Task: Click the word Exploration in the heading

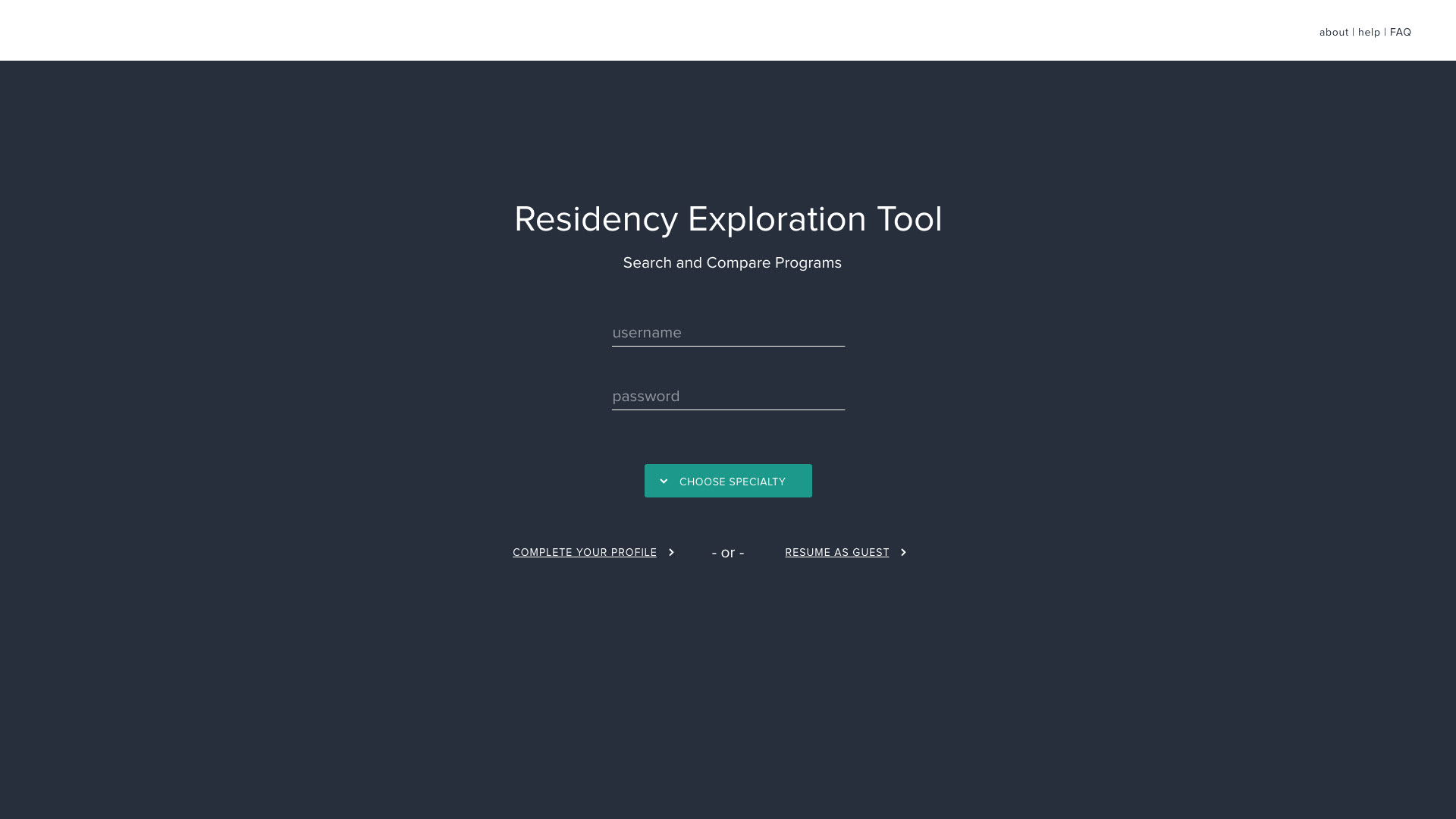Action: 777,220
